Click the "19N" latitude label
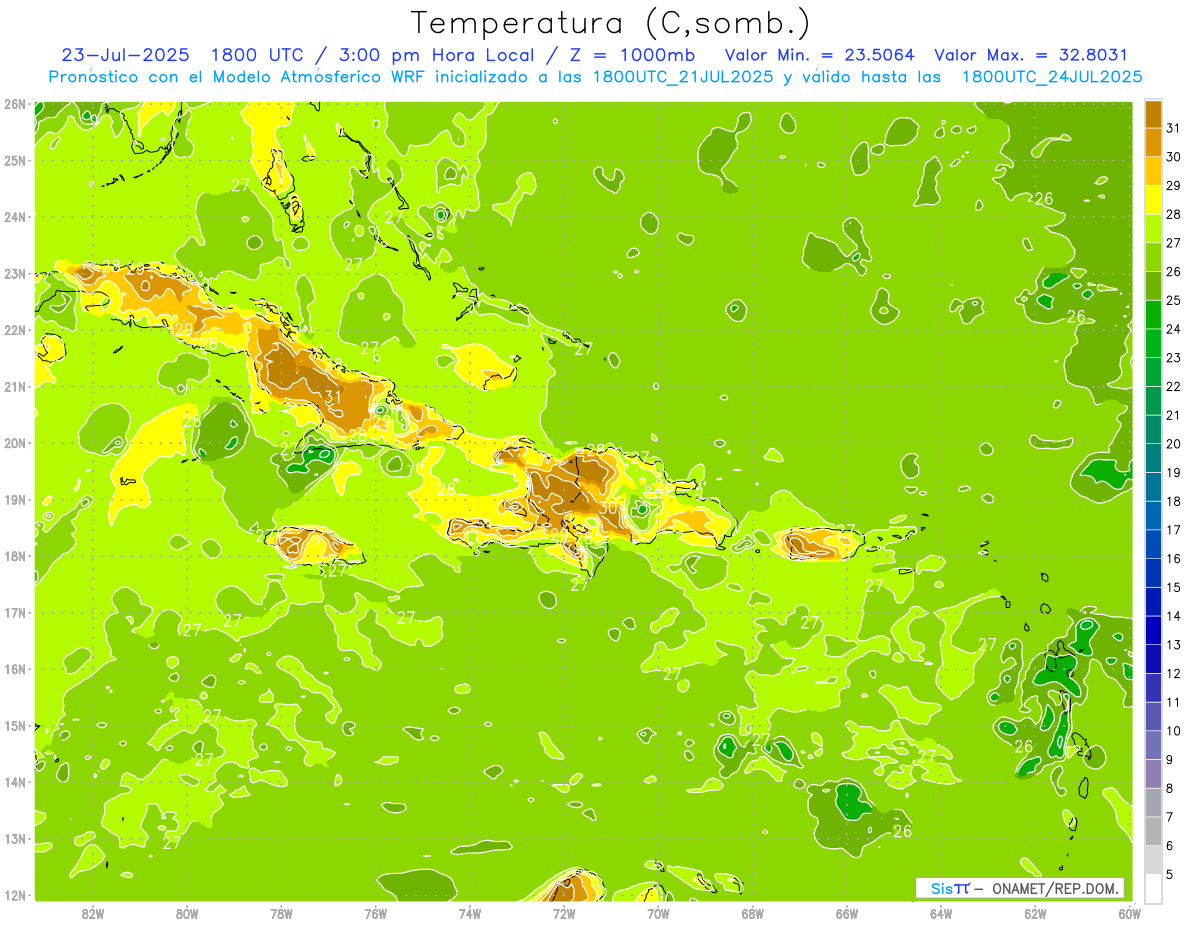 (14, 499)
